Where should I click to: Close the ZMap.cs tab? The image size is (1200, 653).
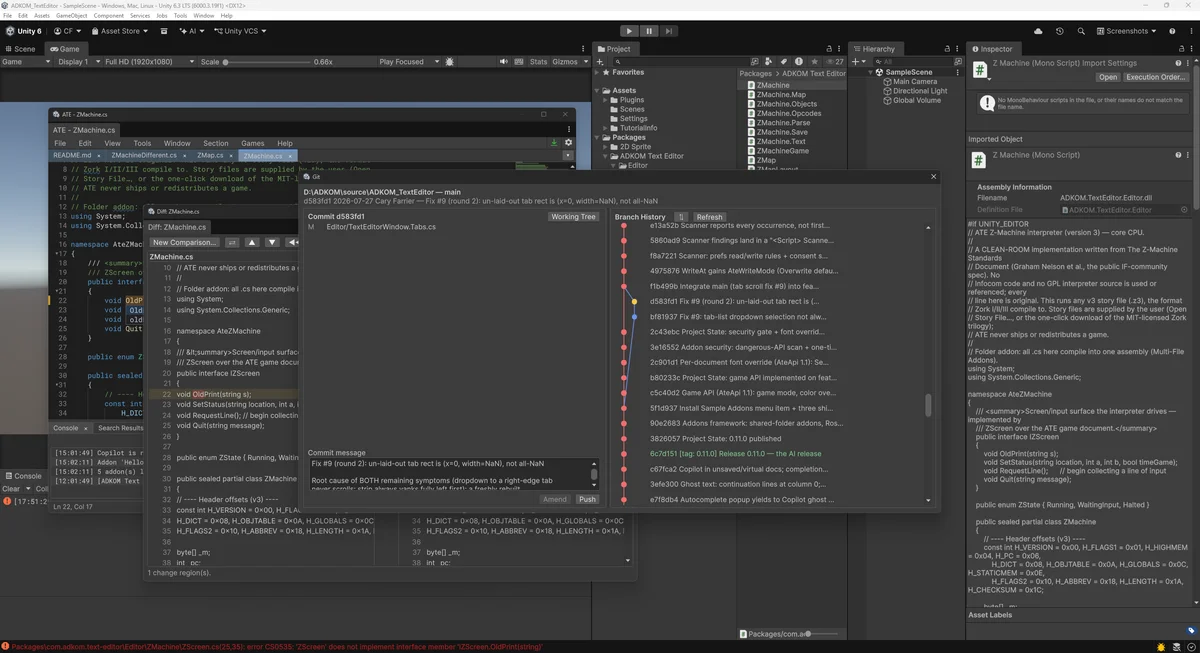coord(233,156)
